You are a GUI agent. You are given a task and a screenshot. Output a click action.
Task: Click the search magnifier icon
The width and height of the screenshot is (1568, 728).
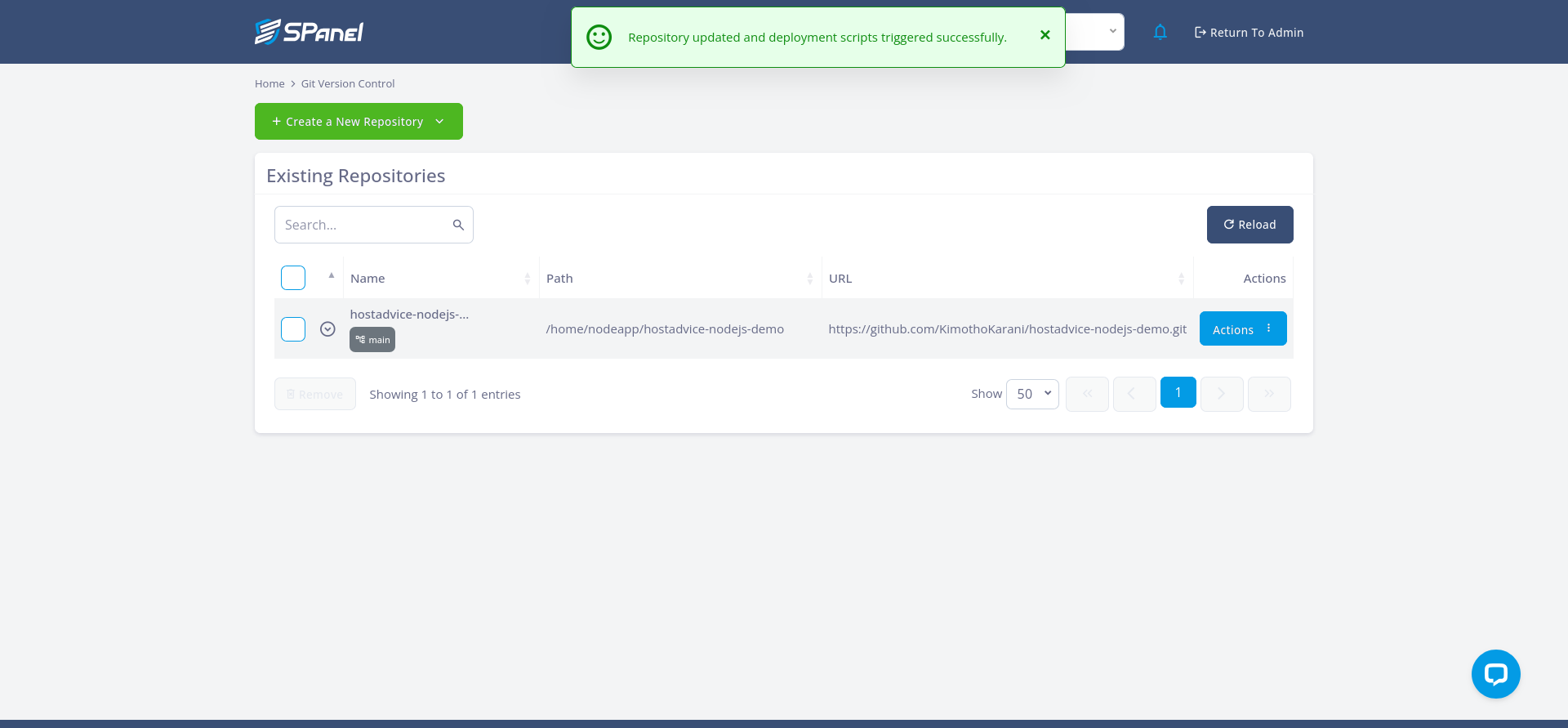458,225
